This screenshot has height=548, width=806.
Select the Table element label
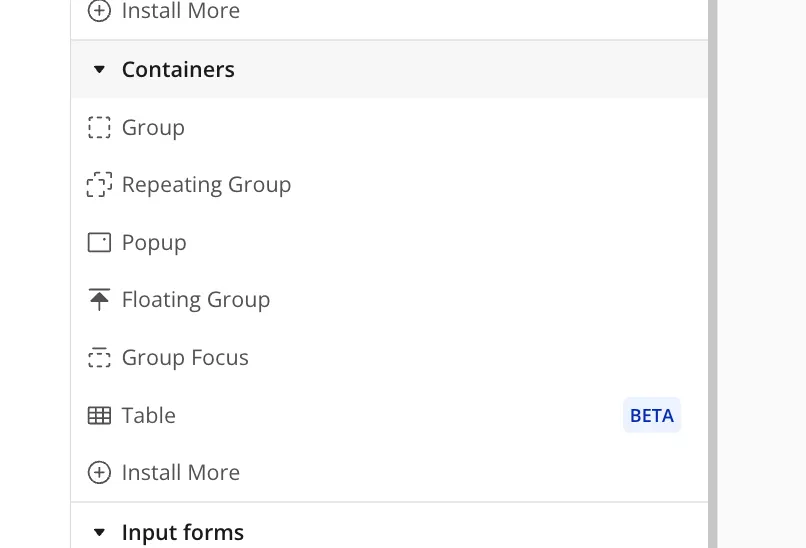(x=149, y=416)
